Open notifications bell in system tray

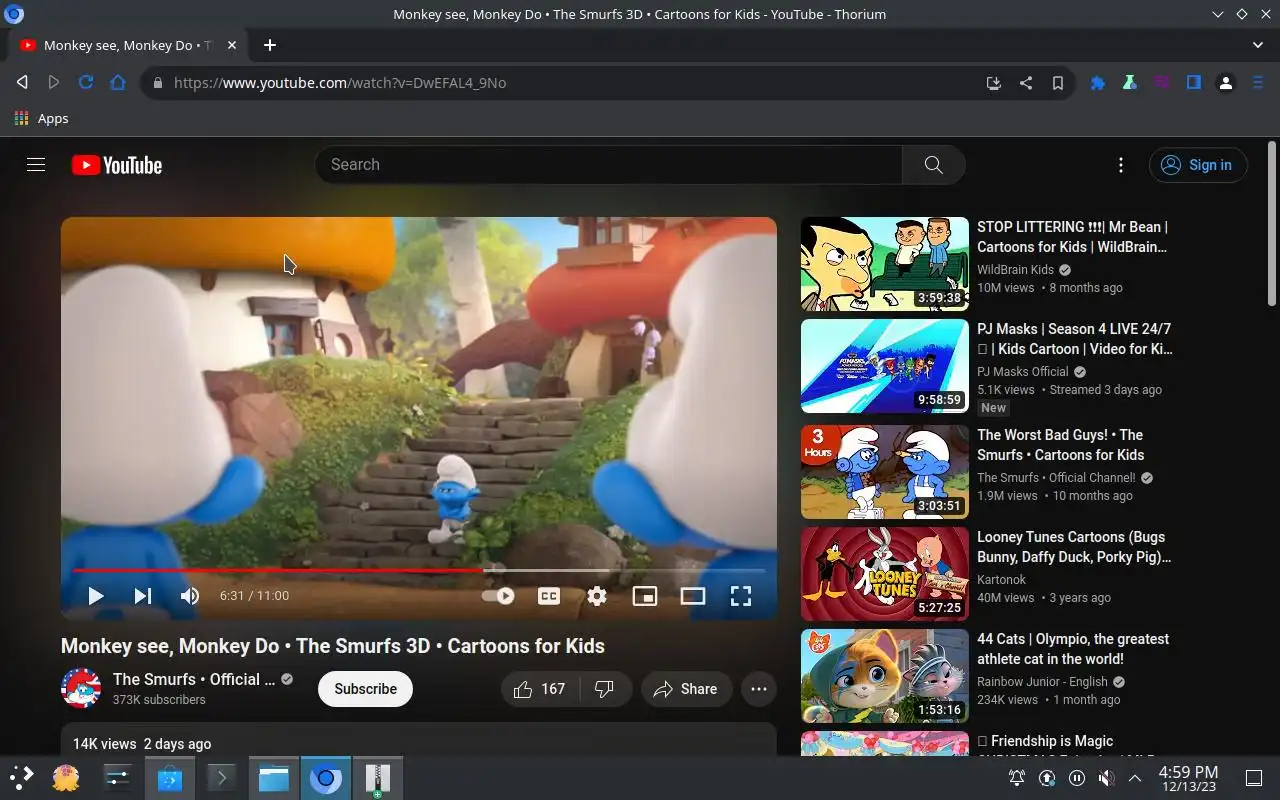[1017, 778]
